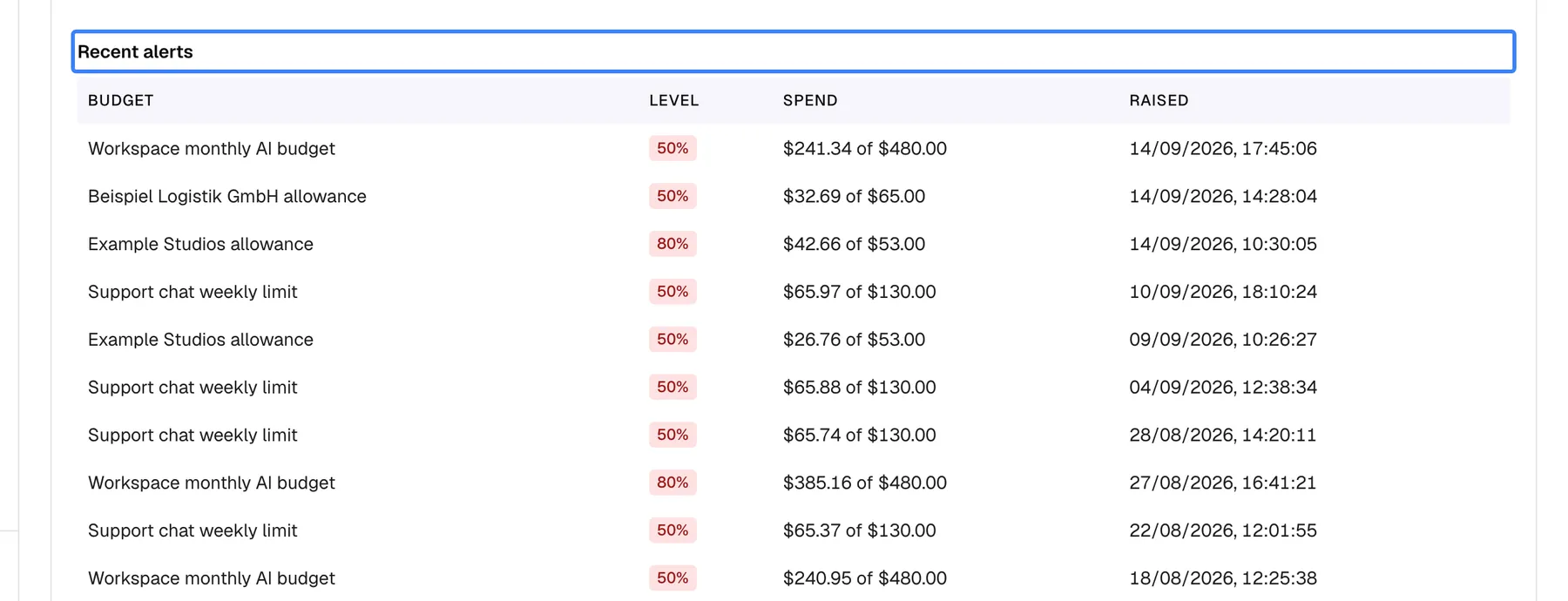This screenshot has height=601, width=1568.
Task: Click 50% badge in $241.34 spend row
Action: tap(672, 148)
